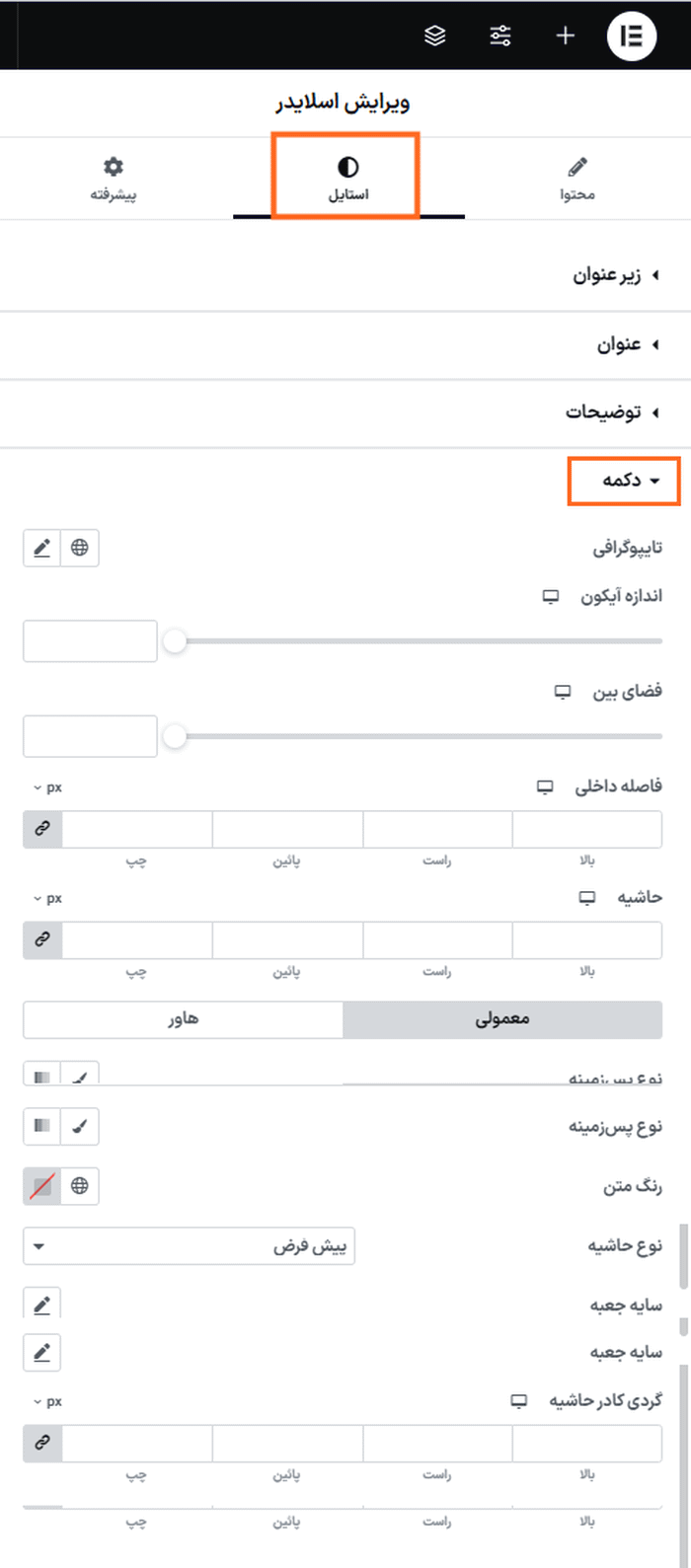Open the پیش فرض border type dropdown

coord(188,1245)
